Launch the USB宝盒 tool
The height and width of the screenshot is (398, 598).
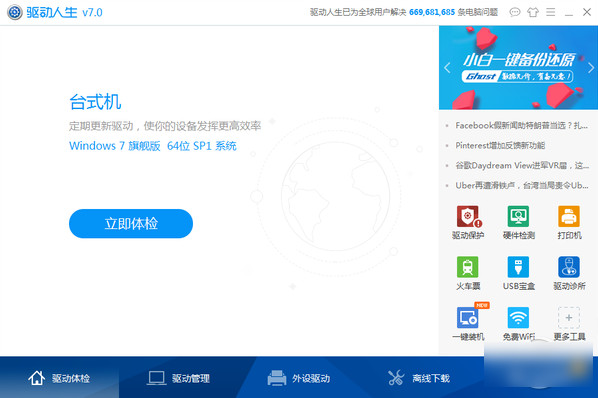click(518, 273)
